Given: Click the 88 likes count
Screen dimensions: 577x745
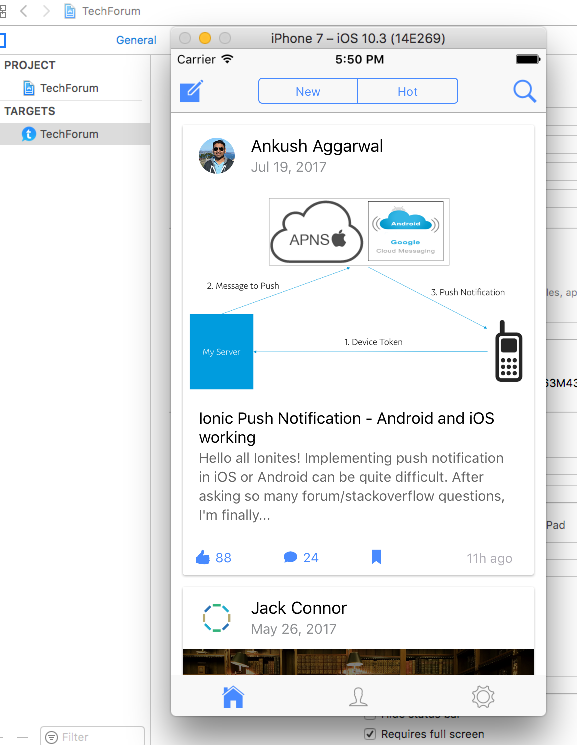Looking at the screenshot, I should [x=223, y=557].
